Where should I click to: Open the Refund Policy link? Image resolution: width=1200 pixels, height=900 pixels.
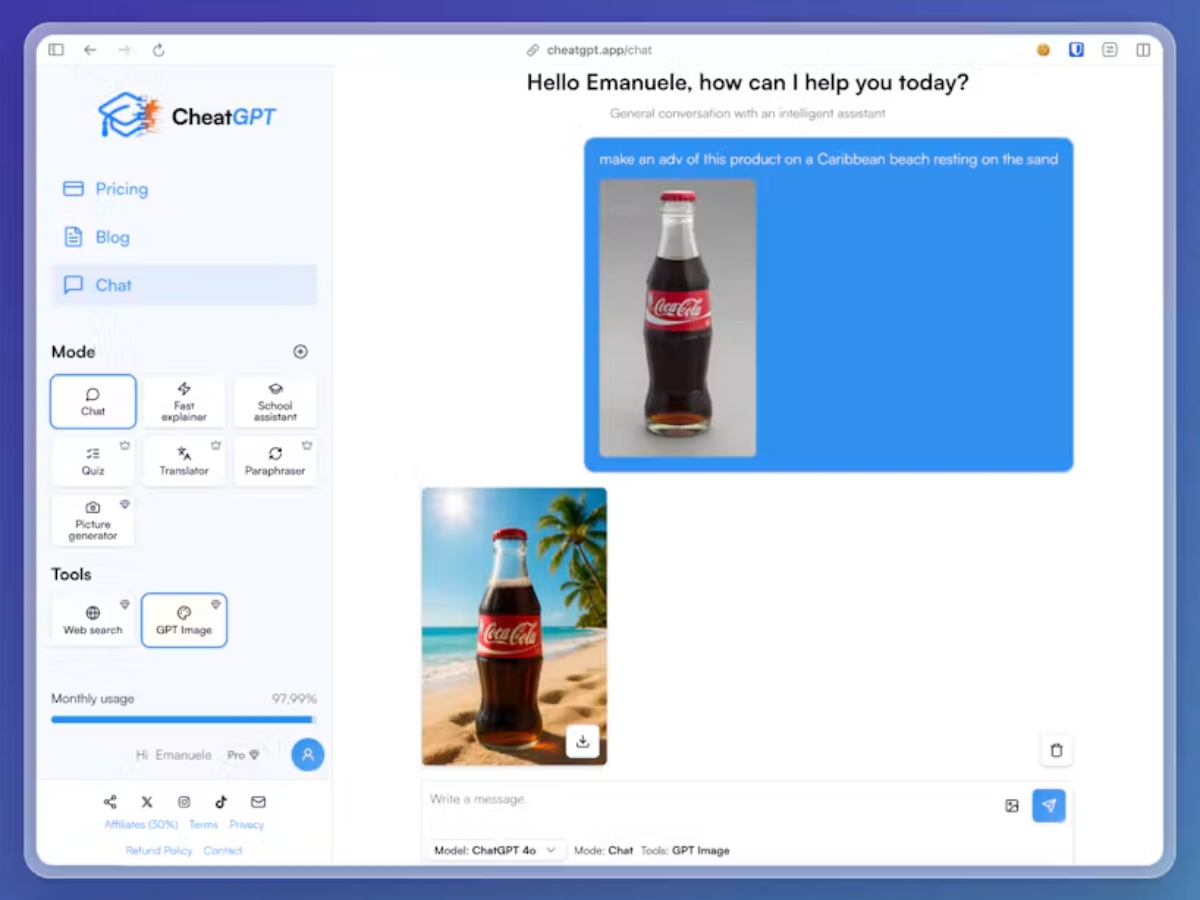click(159, 851)
